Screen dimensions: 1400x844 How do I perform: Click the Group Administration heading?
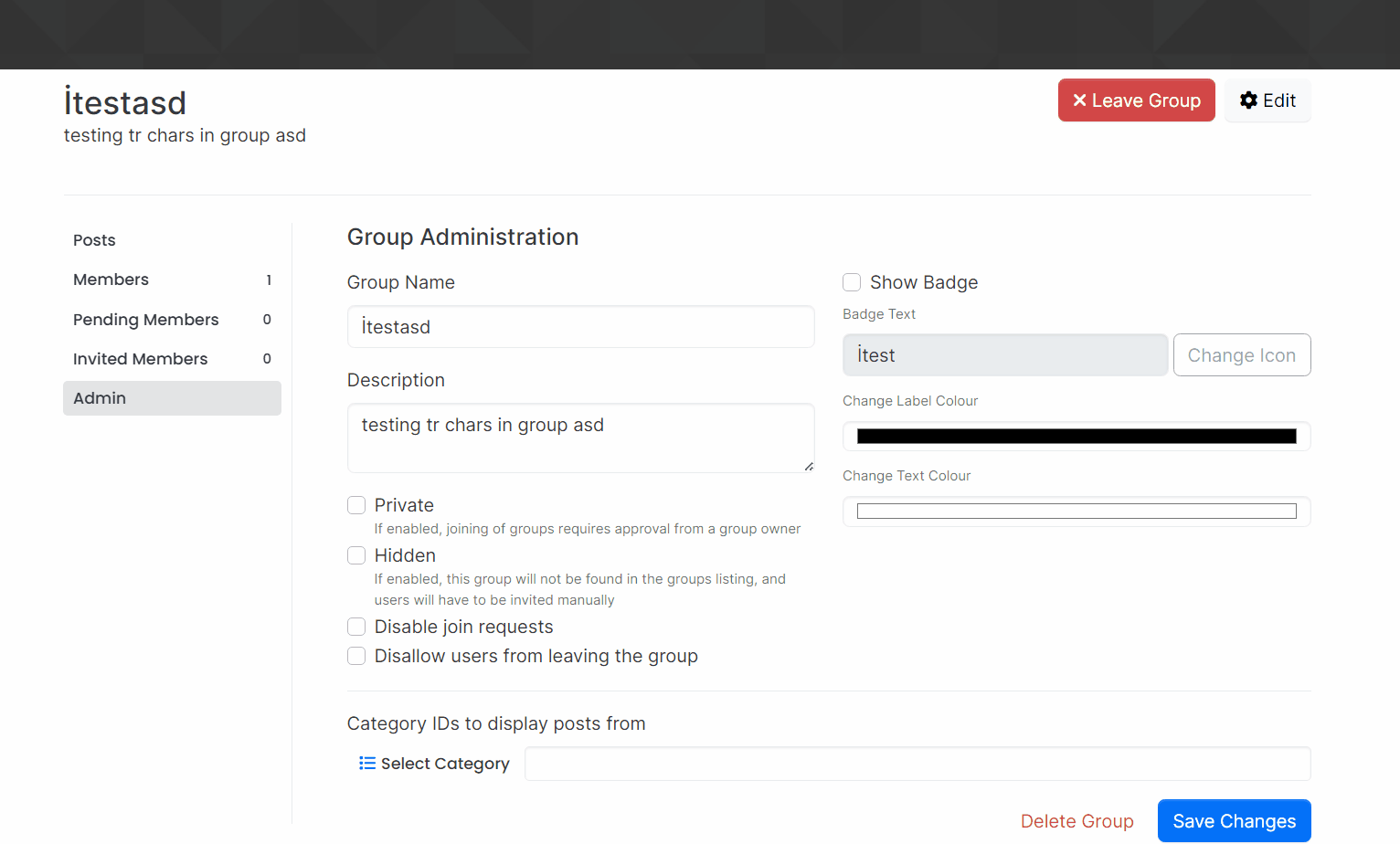click(x=462, y=237)
